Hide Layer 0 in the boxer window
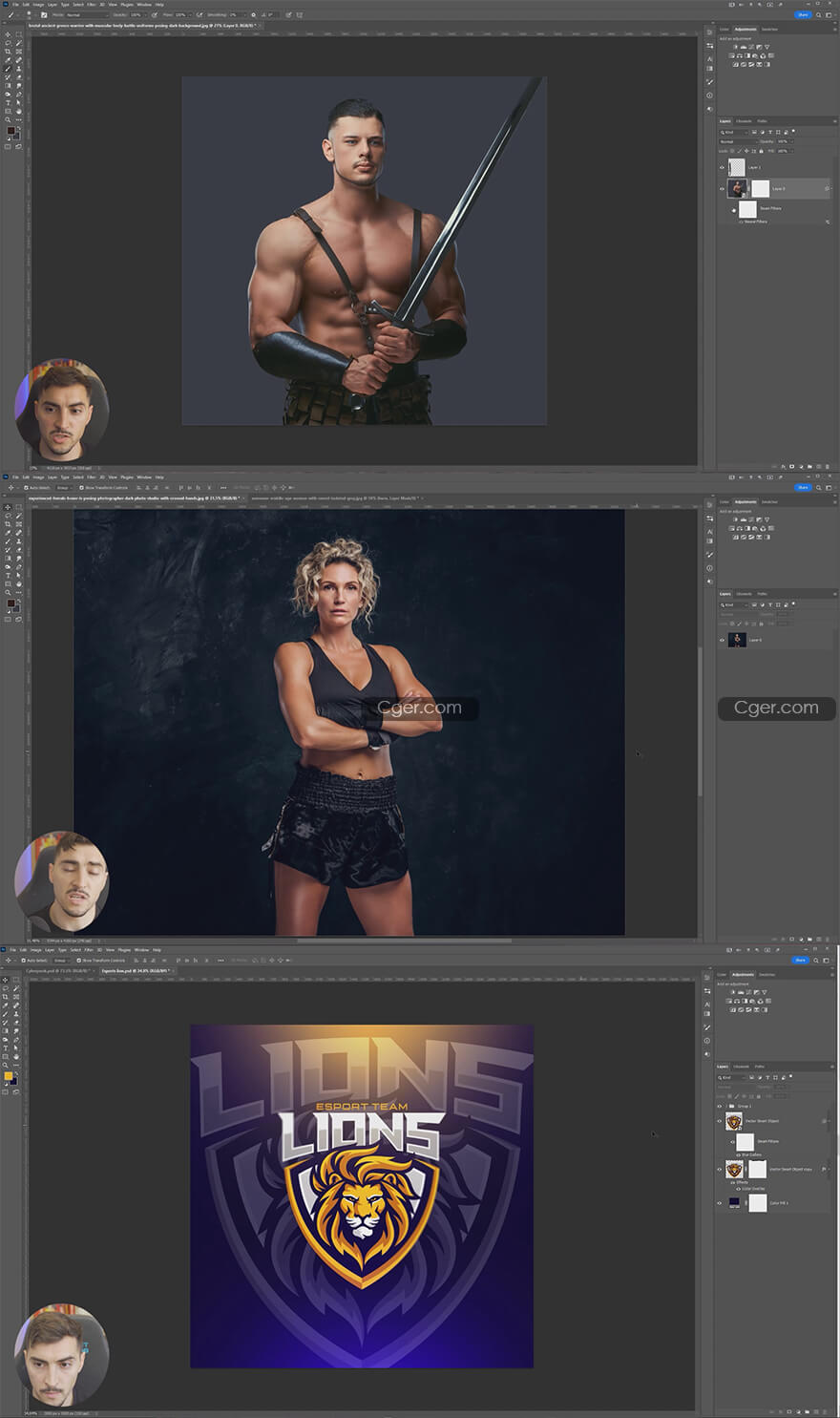840x1418 pixels. coord(722,640)
